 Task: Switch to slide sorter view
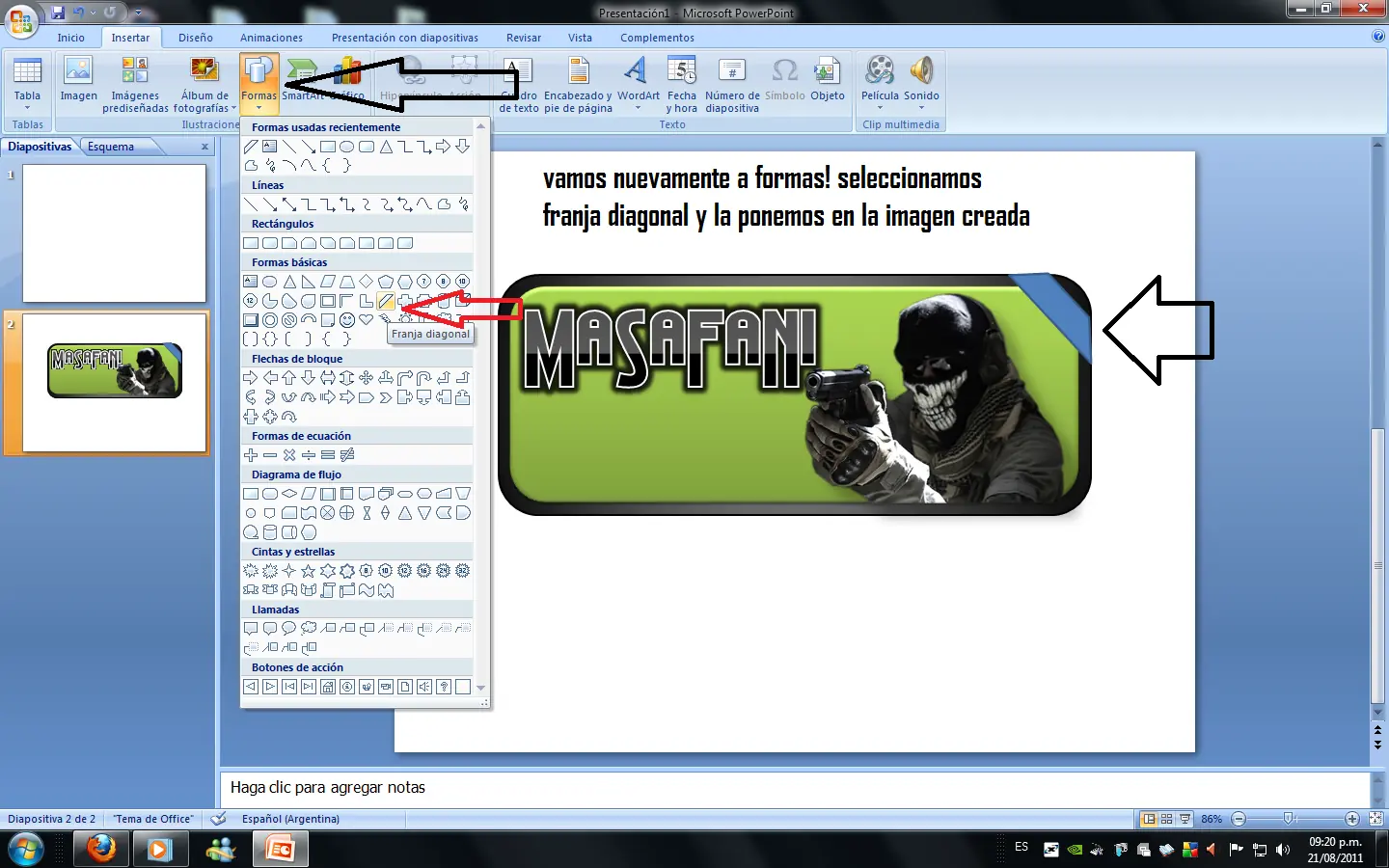coord(1167,819)
